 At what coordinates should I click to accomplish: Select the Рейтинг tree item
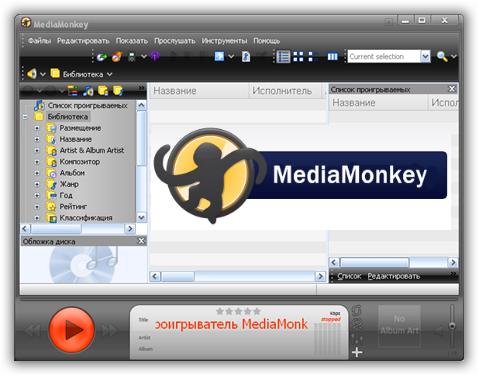[x=73, y=207]
